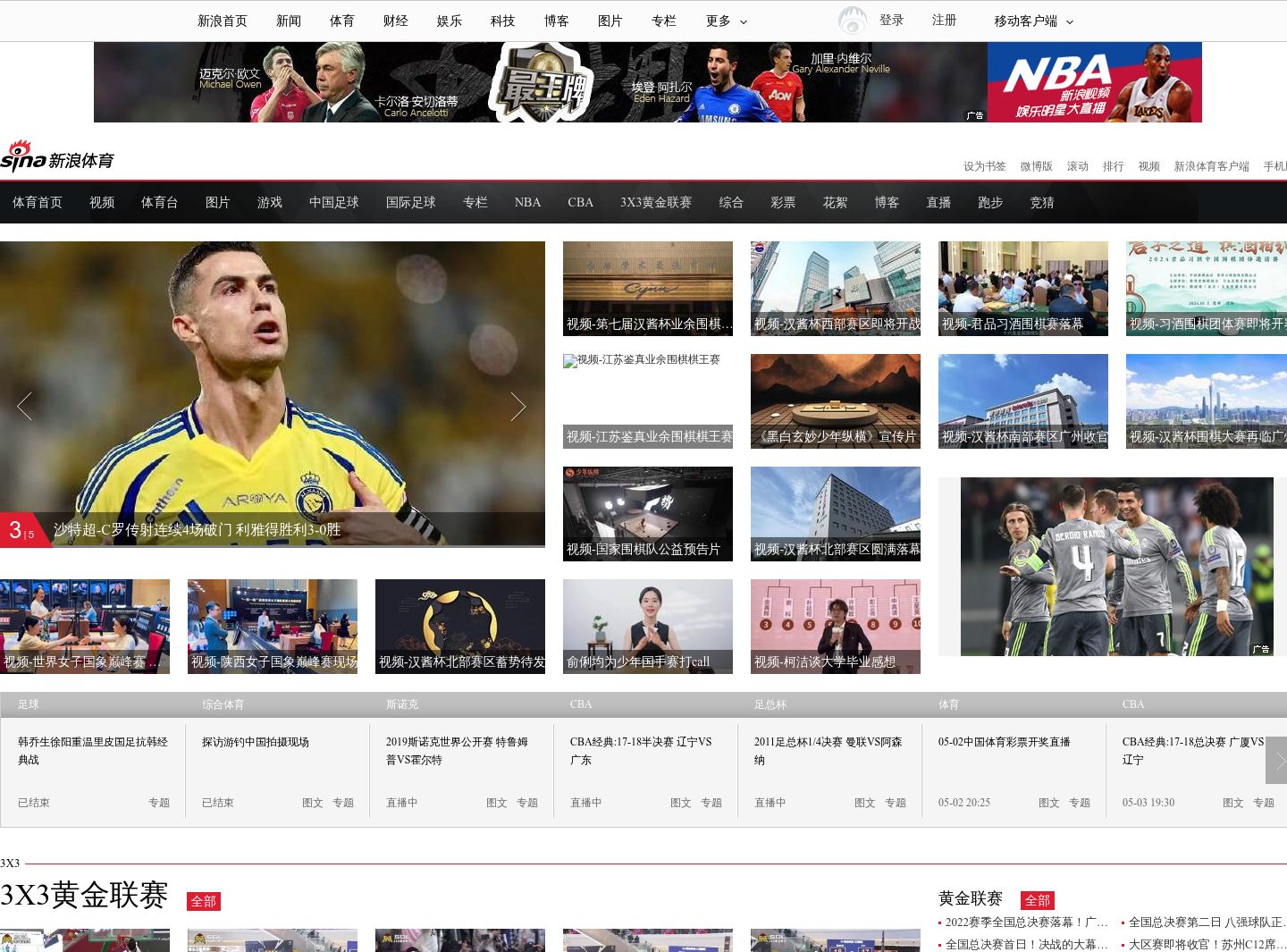Select 中国足球 in the navigation bar

(334, 202)
